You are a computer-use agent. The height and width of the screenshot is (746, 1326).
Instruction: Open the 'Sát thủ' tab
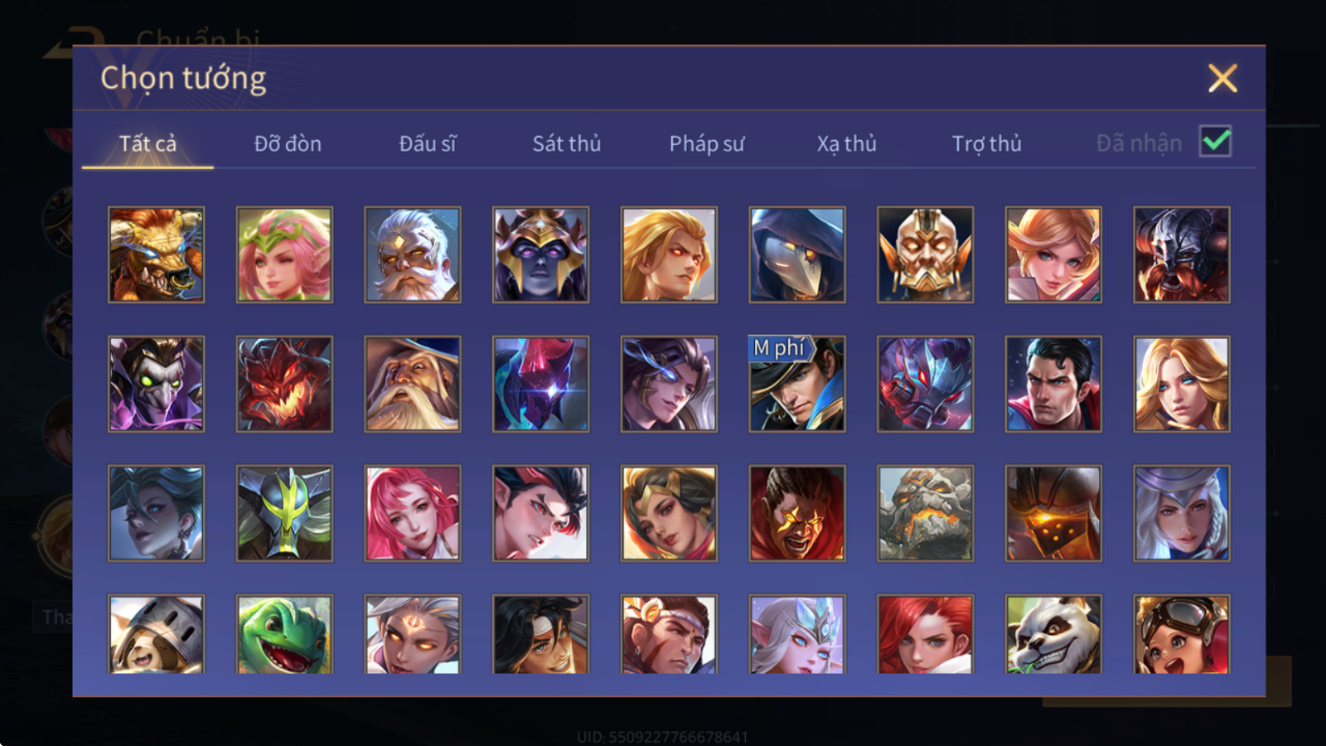tap(567, 143)
